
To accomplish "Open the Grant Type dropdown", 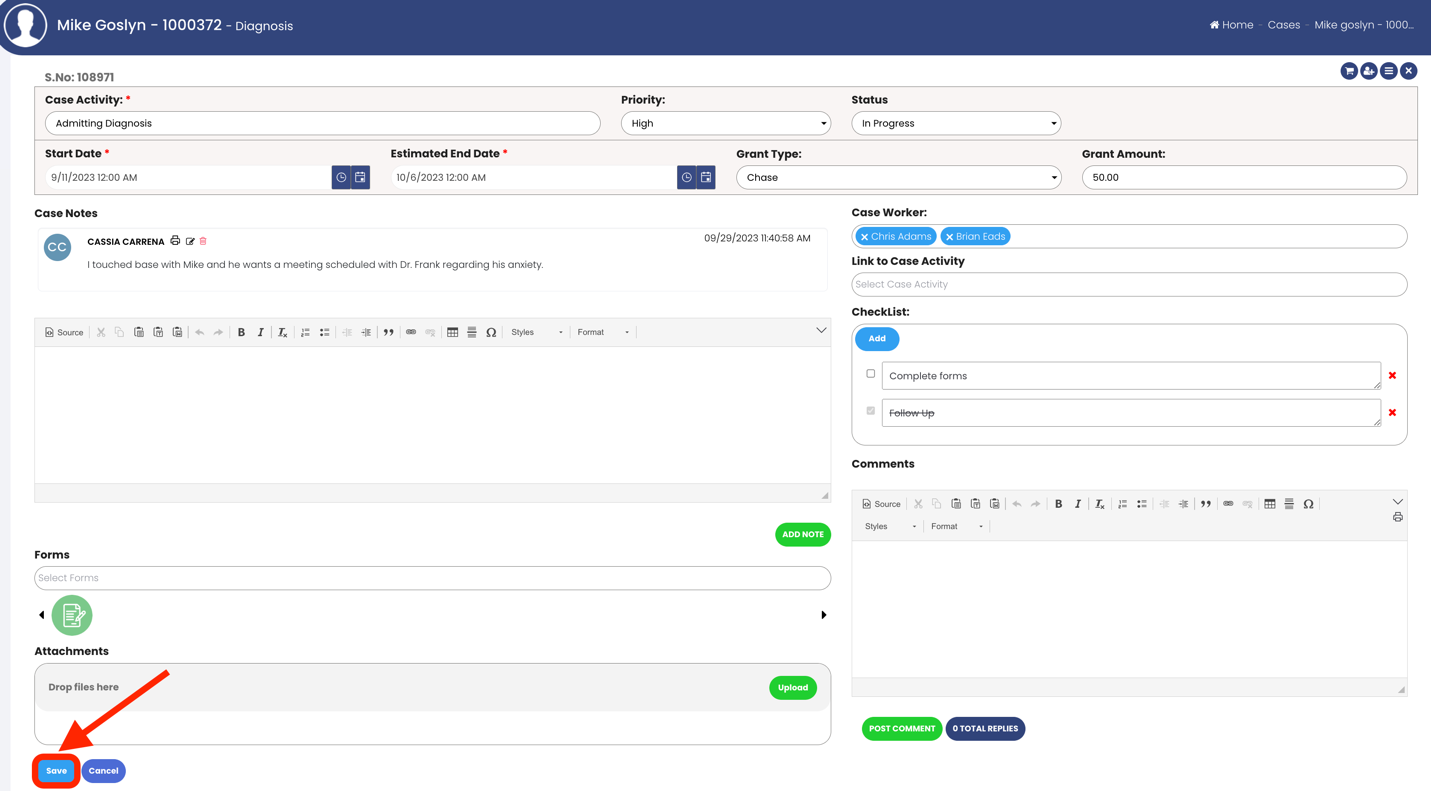I will [898, 177].
